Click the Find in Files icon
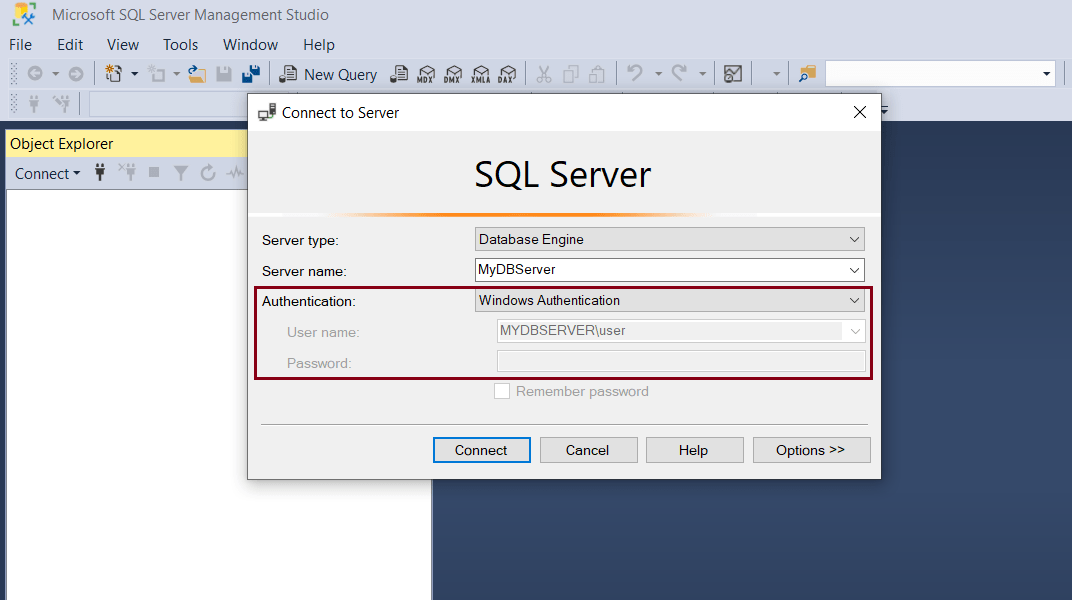The width and height of the screenshot is (1072, 600). [807, 74]
